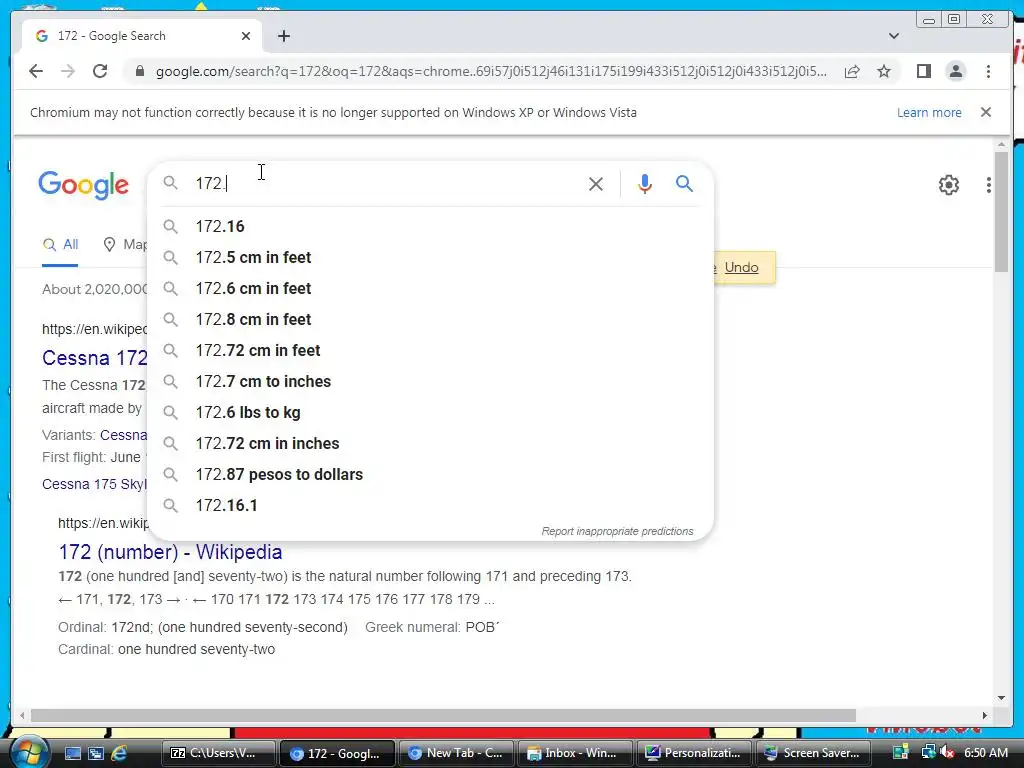
Task: Submit search with blue magnifier
Action: click(684, 184)
